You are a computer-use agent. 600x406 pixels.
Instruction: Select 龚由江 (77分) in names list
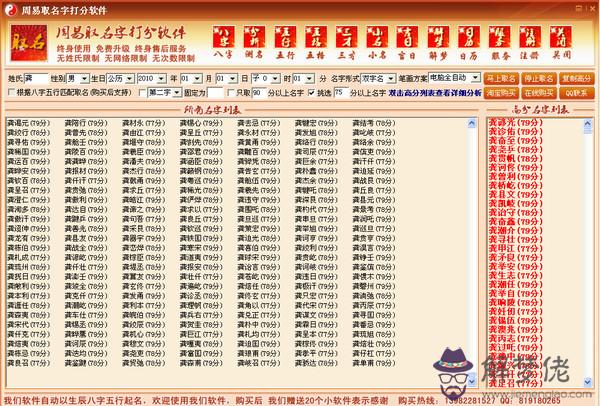144,133
